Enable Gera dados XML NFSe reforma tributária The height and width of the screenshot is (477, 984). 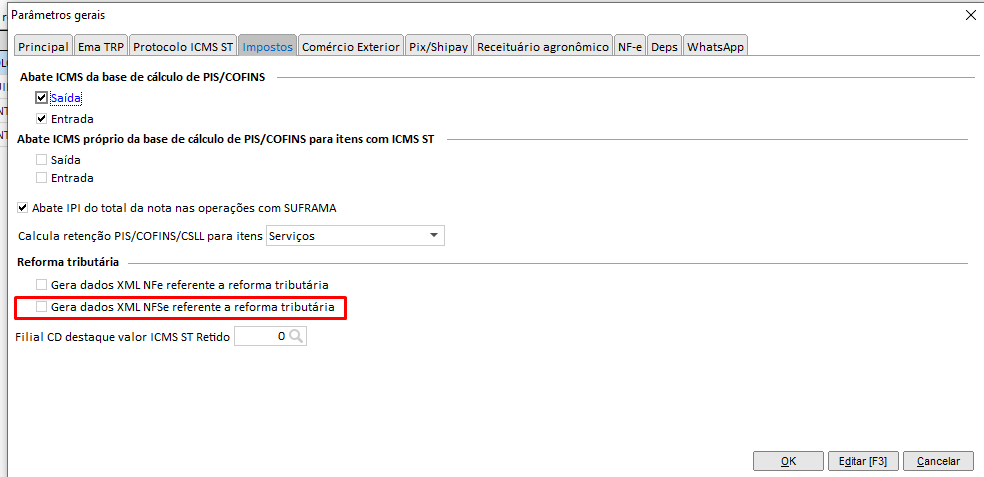42,307
